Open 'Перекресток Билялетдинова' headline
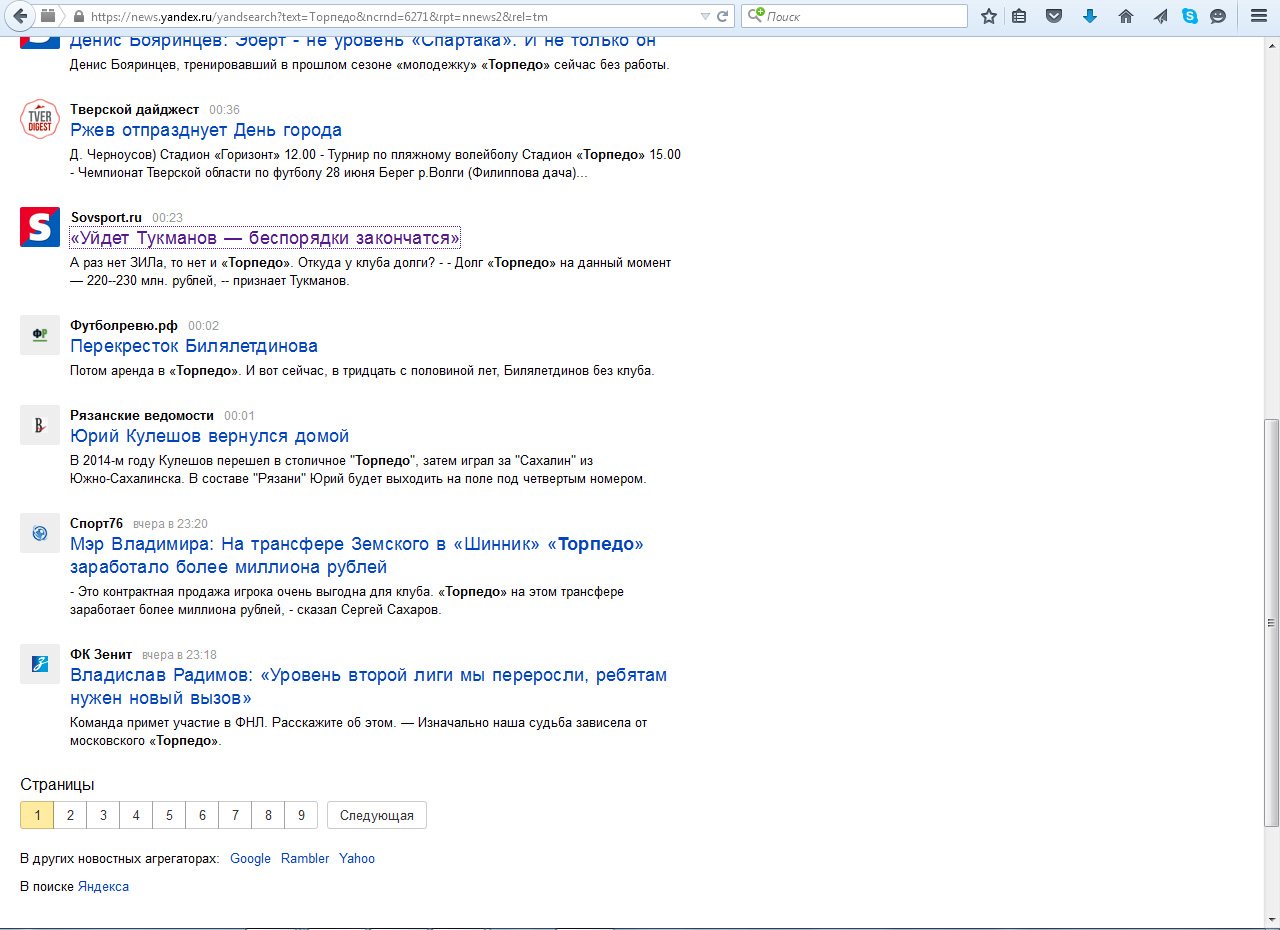 pyautogui.click(x=194, y=346)
